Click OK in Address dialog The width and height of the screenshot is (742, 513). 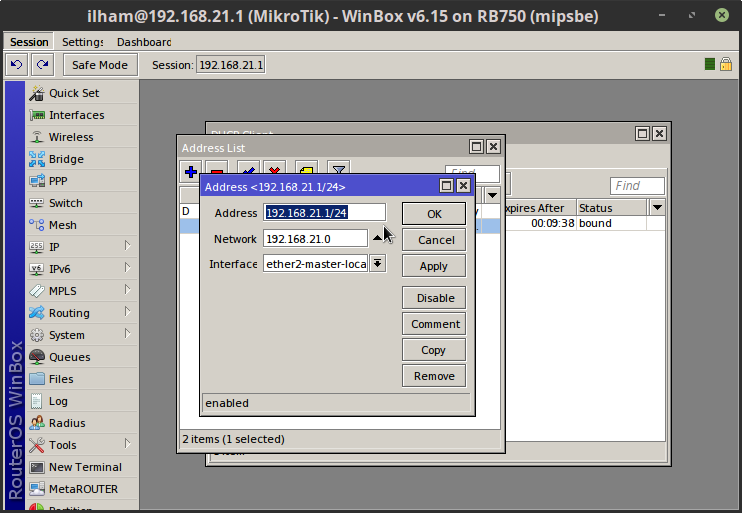(434, 214)
